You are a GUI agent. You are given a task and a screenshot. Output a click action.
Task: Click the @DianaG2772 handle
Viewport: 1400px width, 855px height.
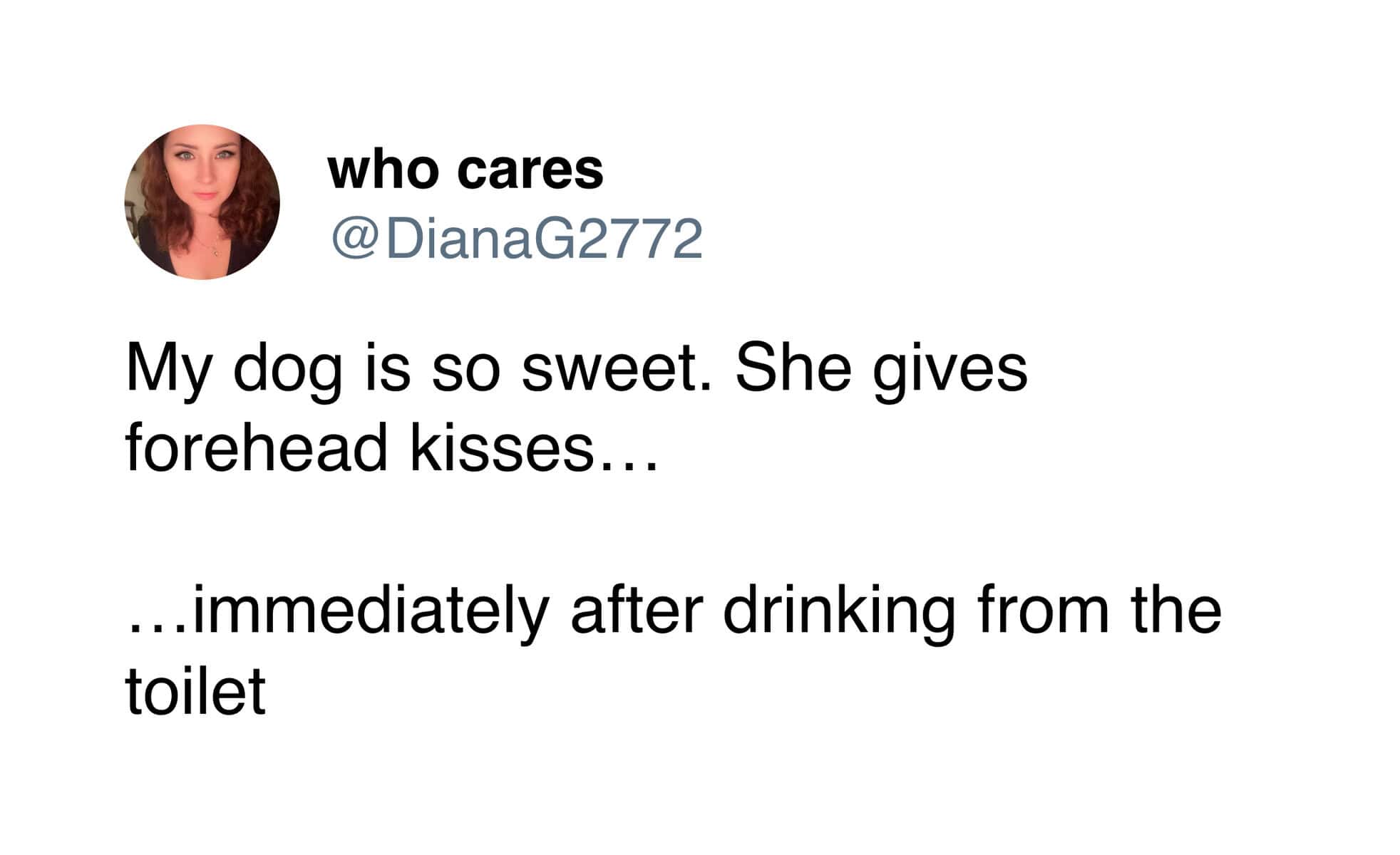(517, 239)
